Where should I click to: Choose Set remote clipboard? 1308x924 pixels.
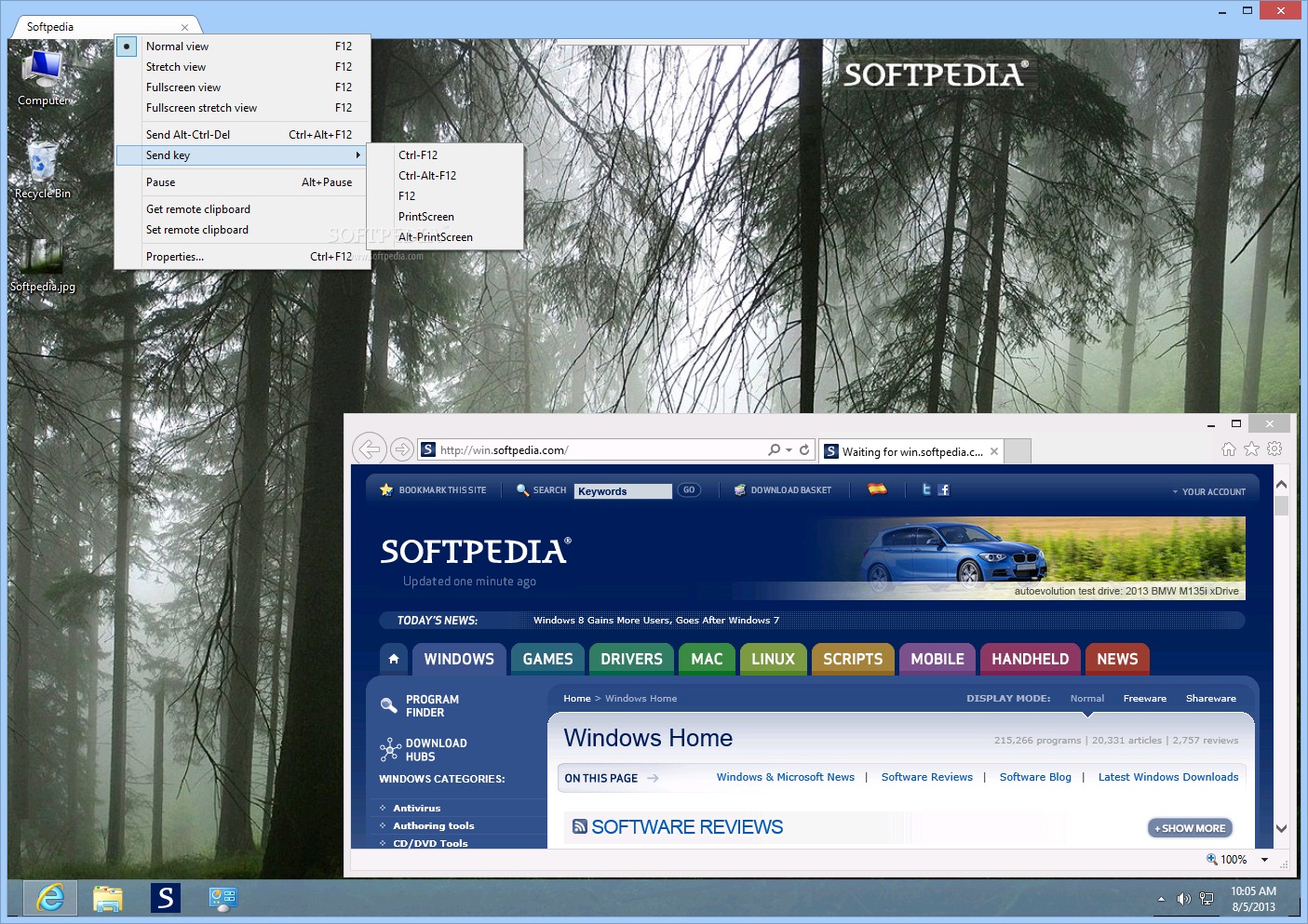point(243,230)
